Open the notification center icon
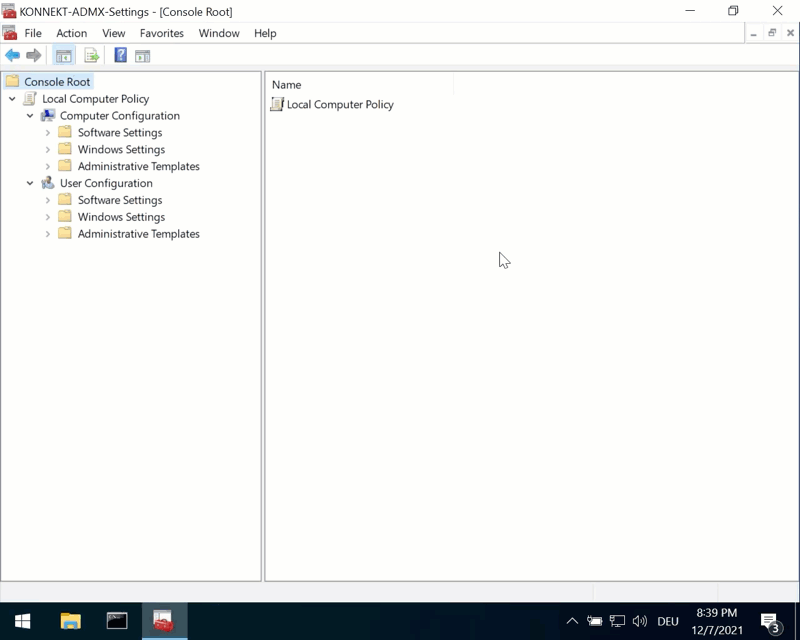 point(770,622)
